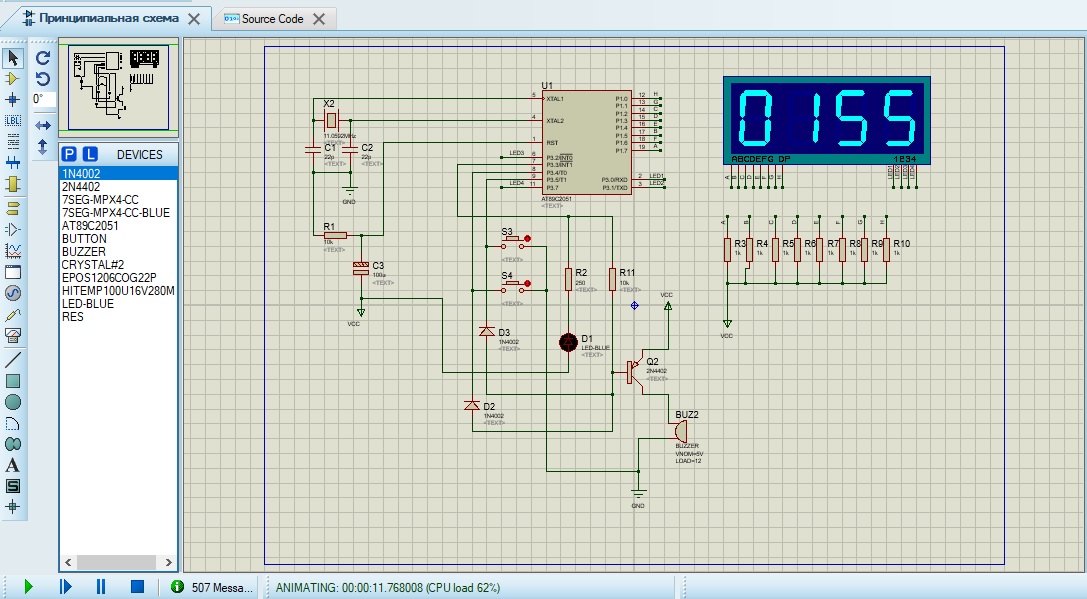
Task: Switch to the Принципиальная схема tab
Action: tap(109, 18)
